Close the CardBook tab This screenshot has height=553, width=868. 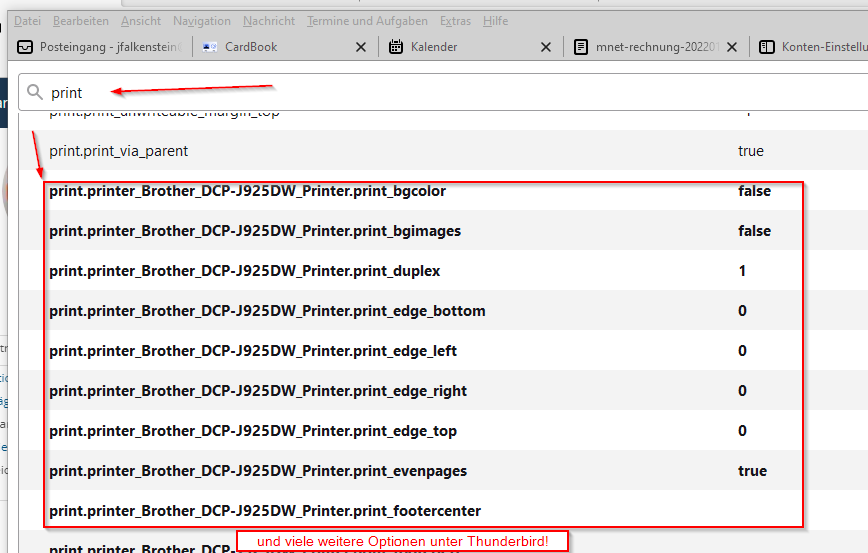(x=360, y=47)
